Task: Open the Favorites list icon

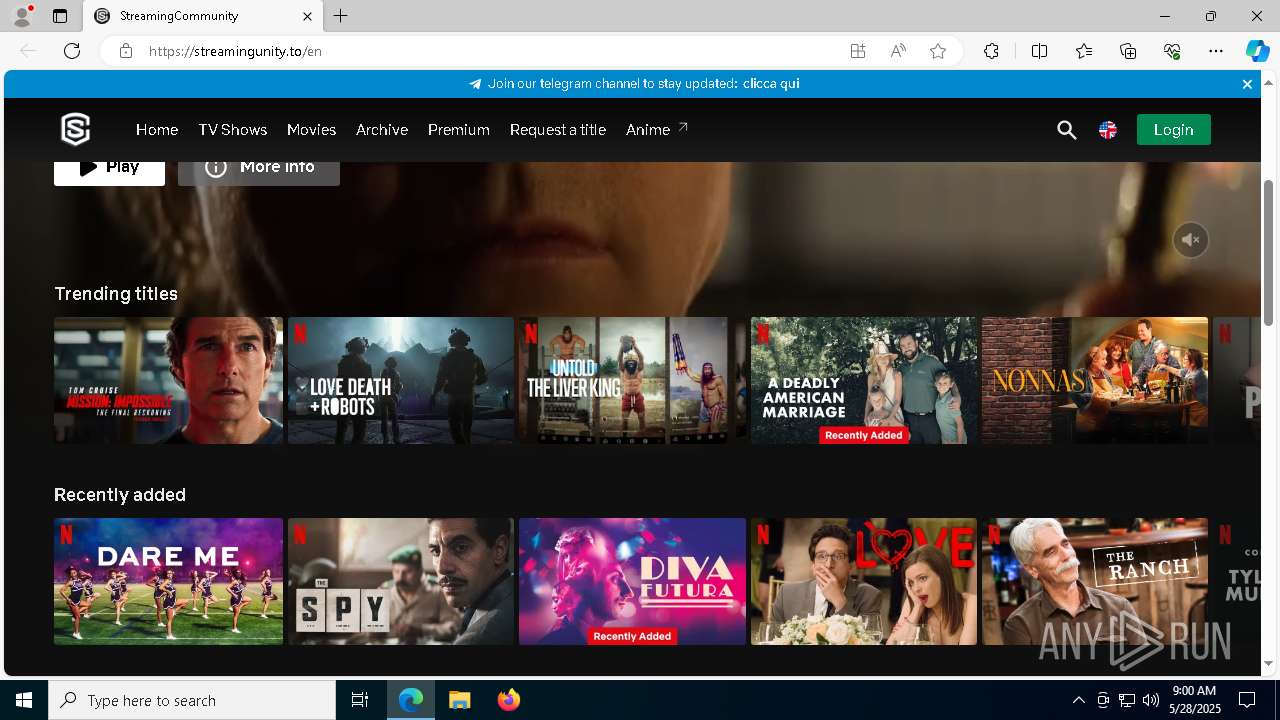Action: pyautogui.click(x=1084, y=51)
